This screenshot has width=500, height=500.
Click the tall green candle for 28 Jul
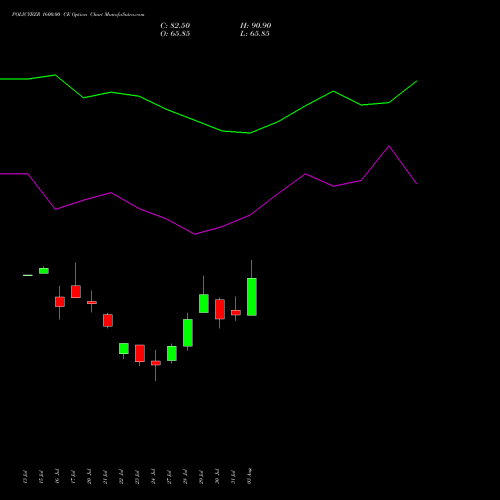click(188, 333)
